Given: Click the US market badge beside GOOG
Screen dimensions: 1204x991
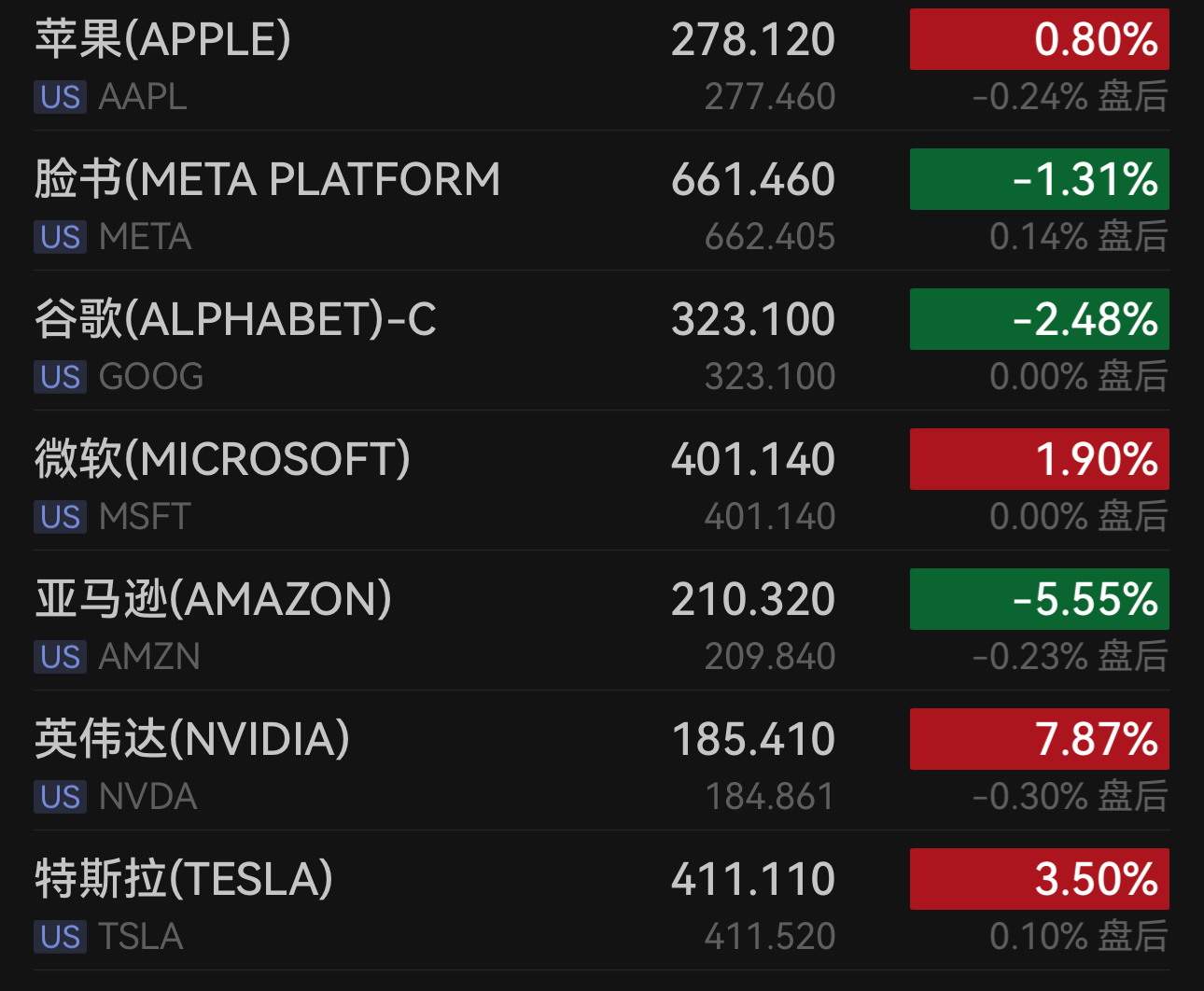Looking at the screenshot, I should tap(60, 377).
